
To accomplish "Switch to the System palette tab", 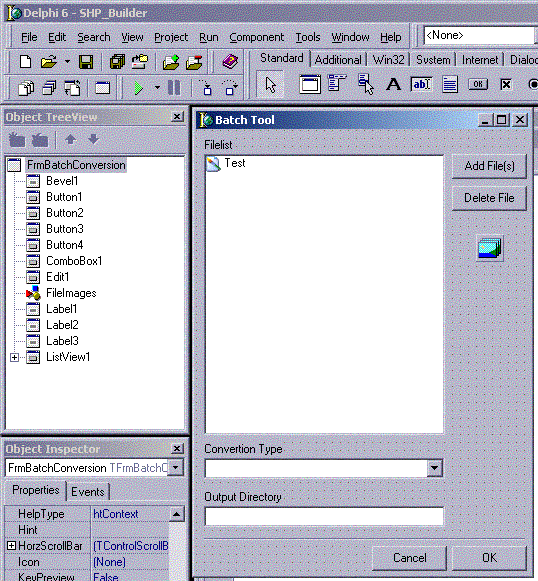I will (433, 60).
